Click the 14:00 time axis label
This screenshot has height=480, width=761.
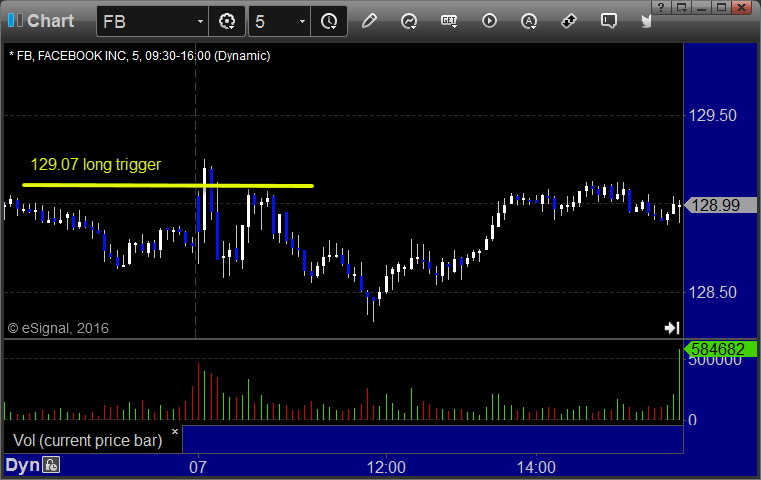536,467
